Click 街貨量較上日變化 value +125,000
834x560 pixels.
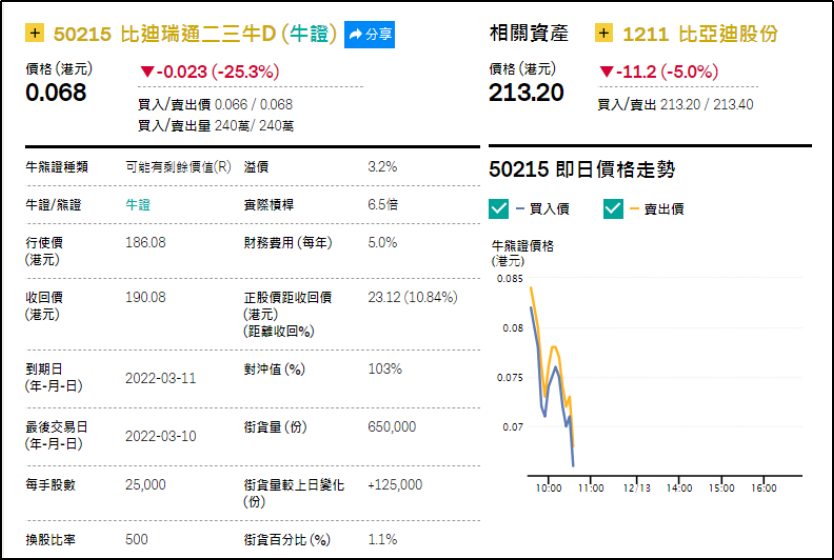pos(395,485)
